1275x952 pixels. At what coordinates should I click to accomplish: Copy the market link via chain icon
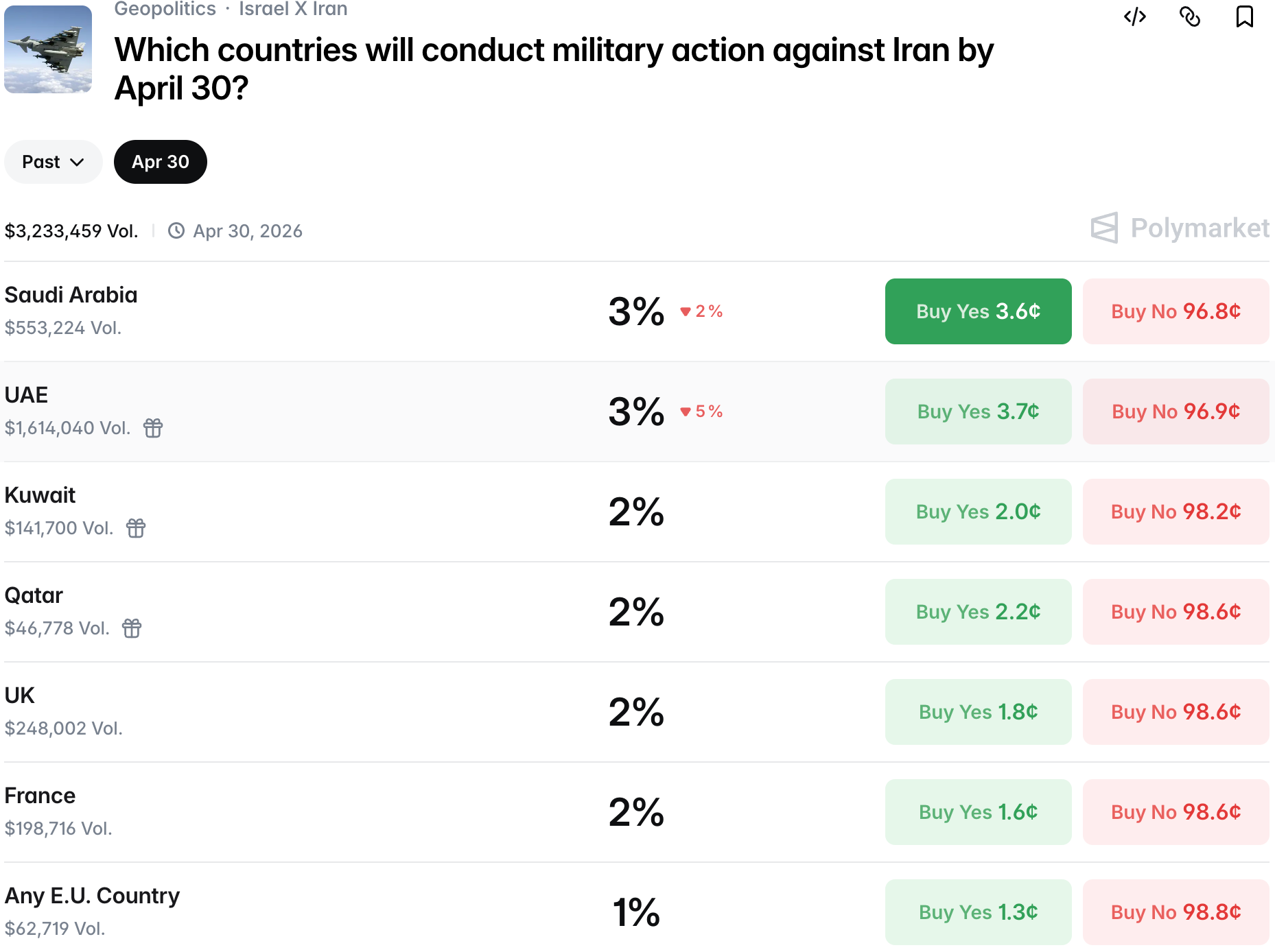[1190, 16]
